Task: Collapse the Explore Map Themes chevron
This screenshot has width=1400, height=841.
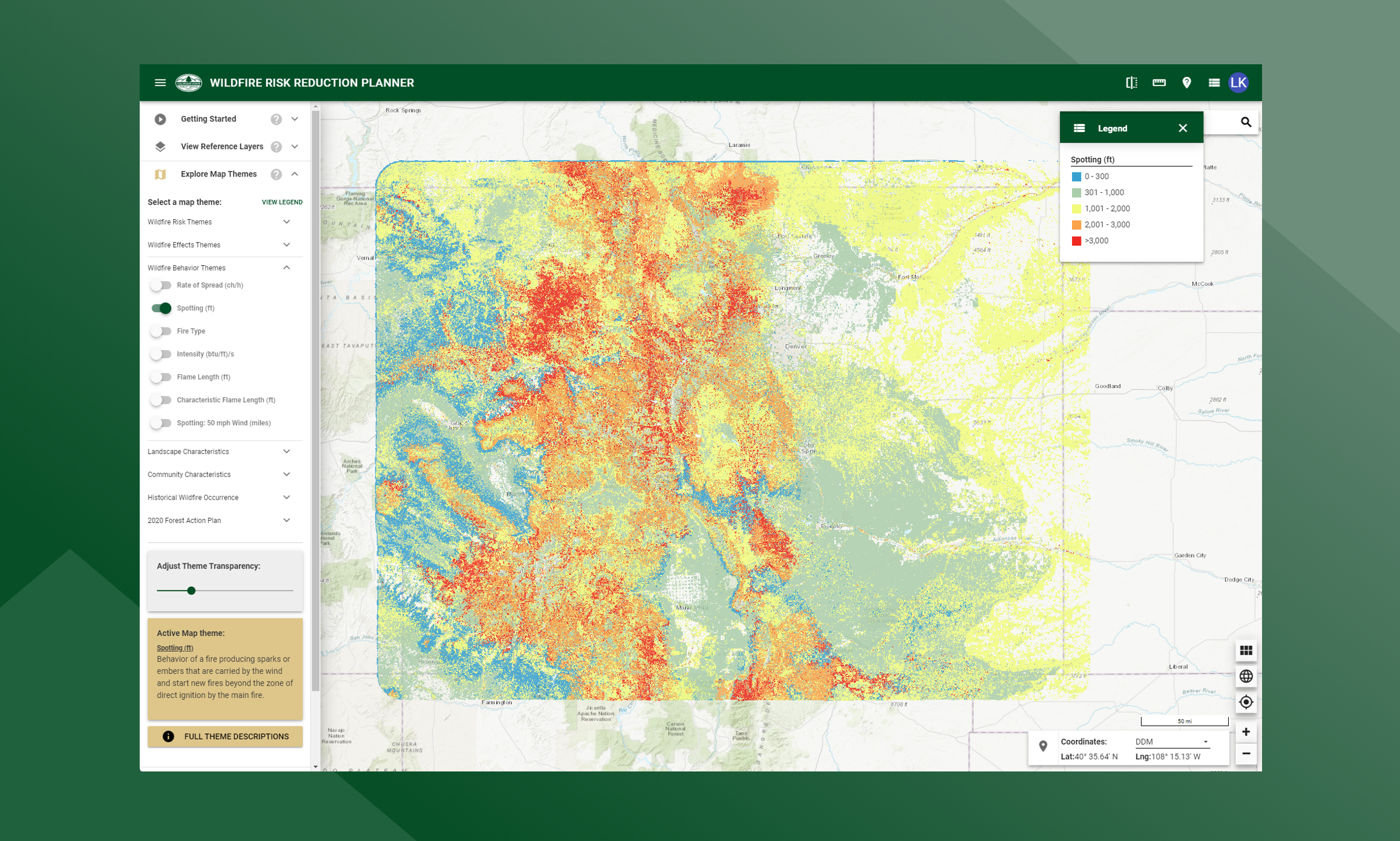Action: point(295,174)
